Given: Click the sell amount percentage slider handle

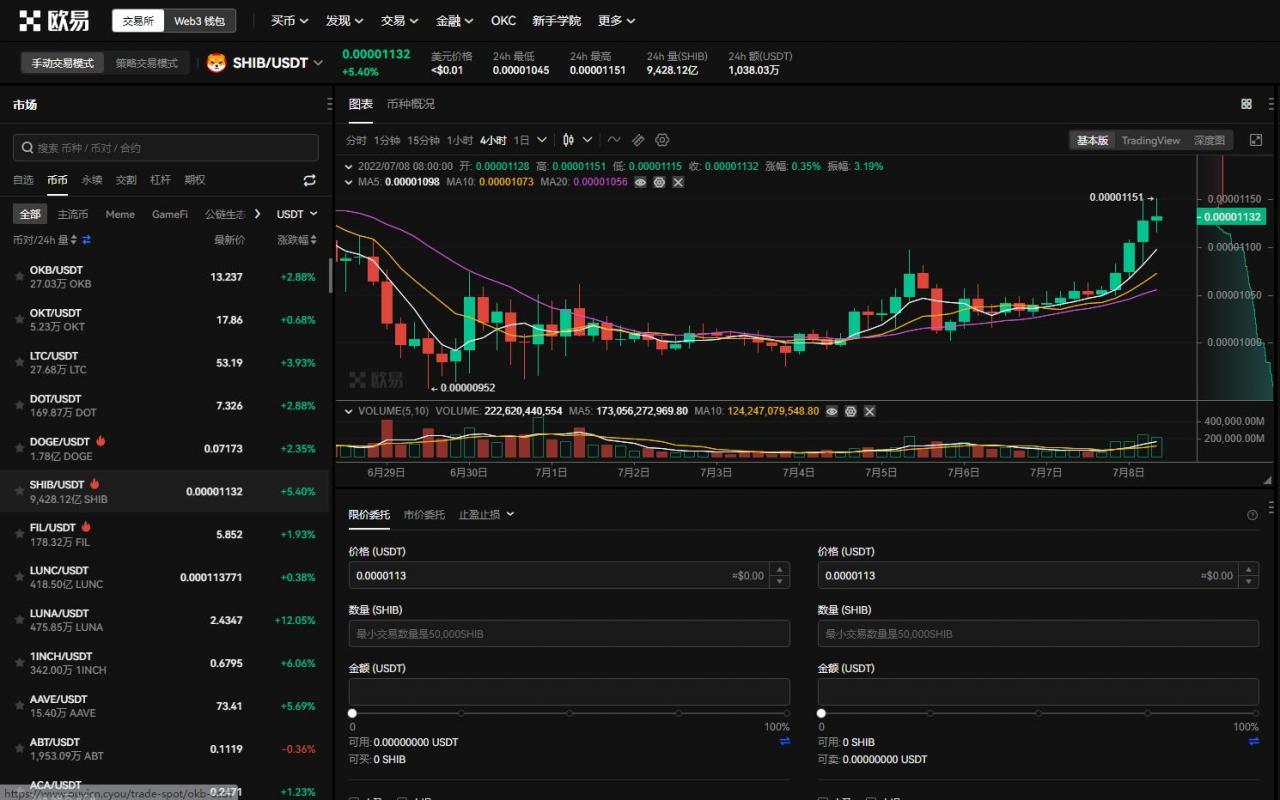Looking at the screenshot, I should tap(821, 713).
